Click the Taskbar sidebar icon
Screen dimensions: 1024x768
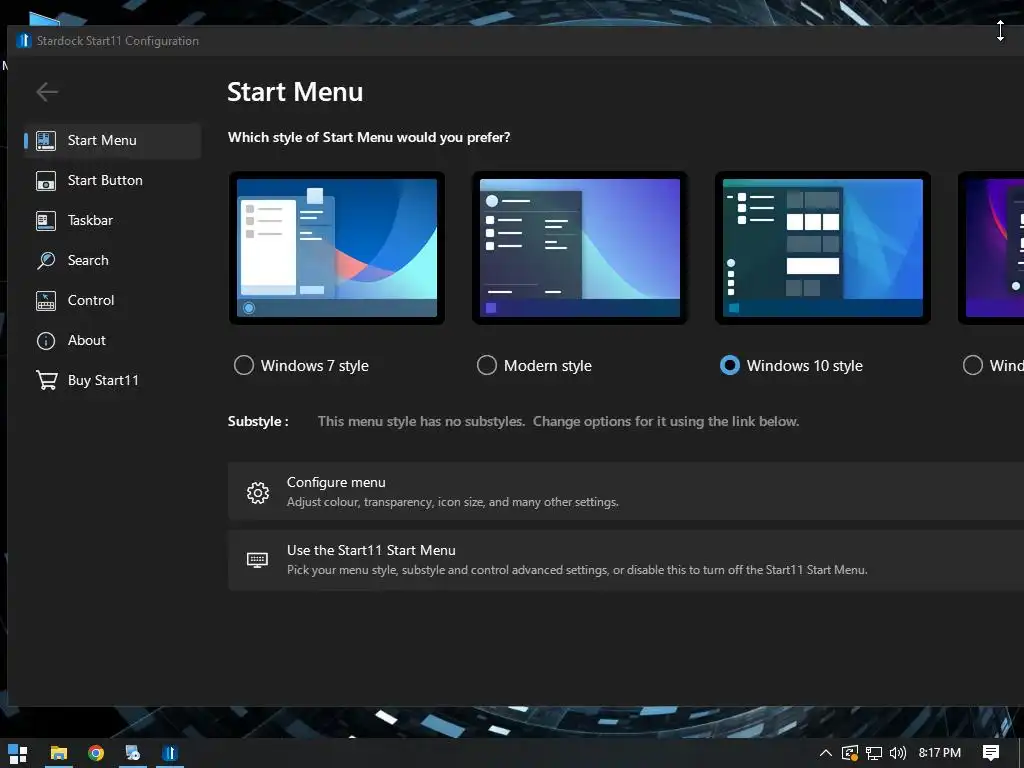coord(46,221)
